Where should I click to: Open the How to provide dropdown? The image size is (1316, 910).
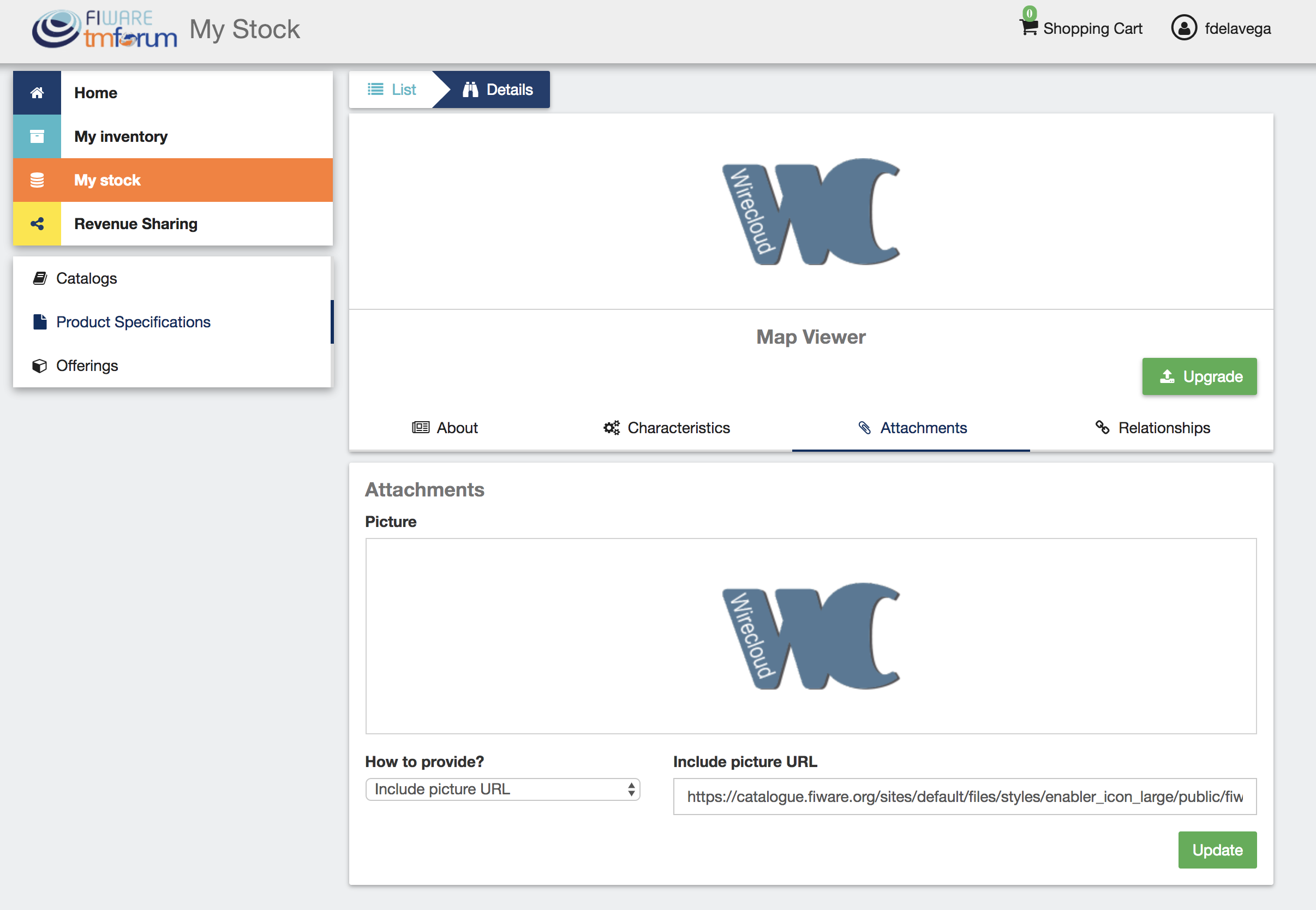tap(503, 789)
